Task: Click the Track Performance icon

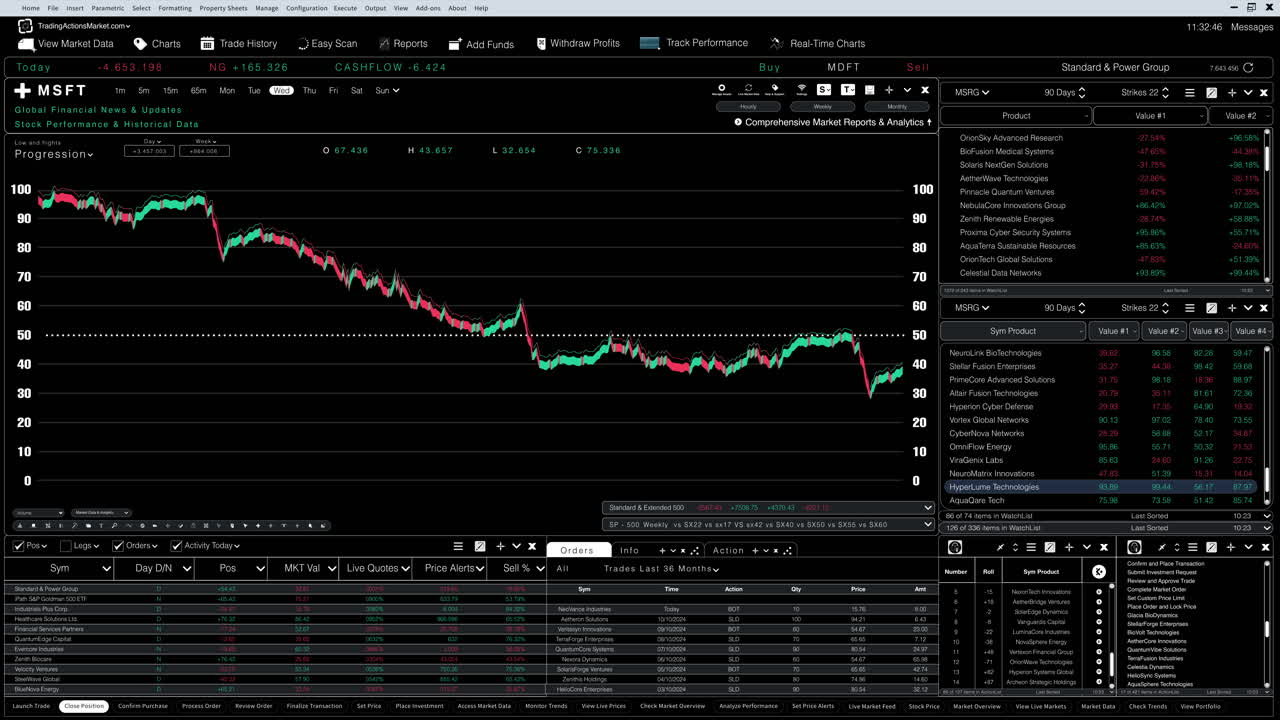Action: pos(648,43)
